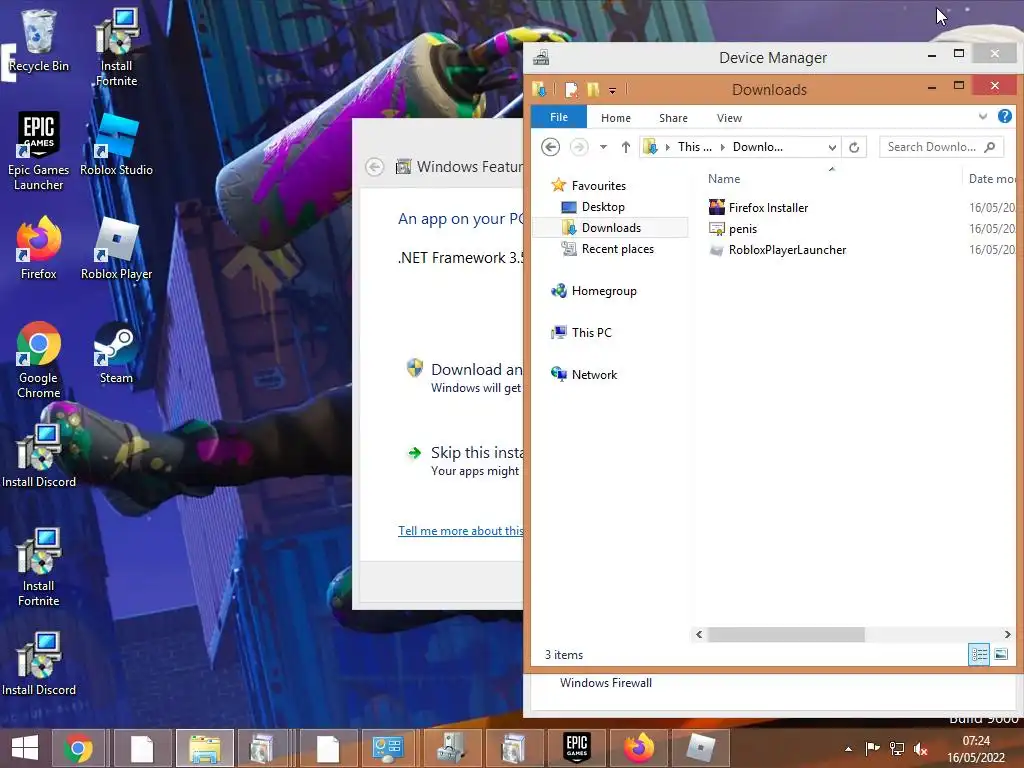Image resolution: width=1024 pixels, height=768 pixels.
Task: Open Epic Games taskbar button
Action: [x=577, y=748]
